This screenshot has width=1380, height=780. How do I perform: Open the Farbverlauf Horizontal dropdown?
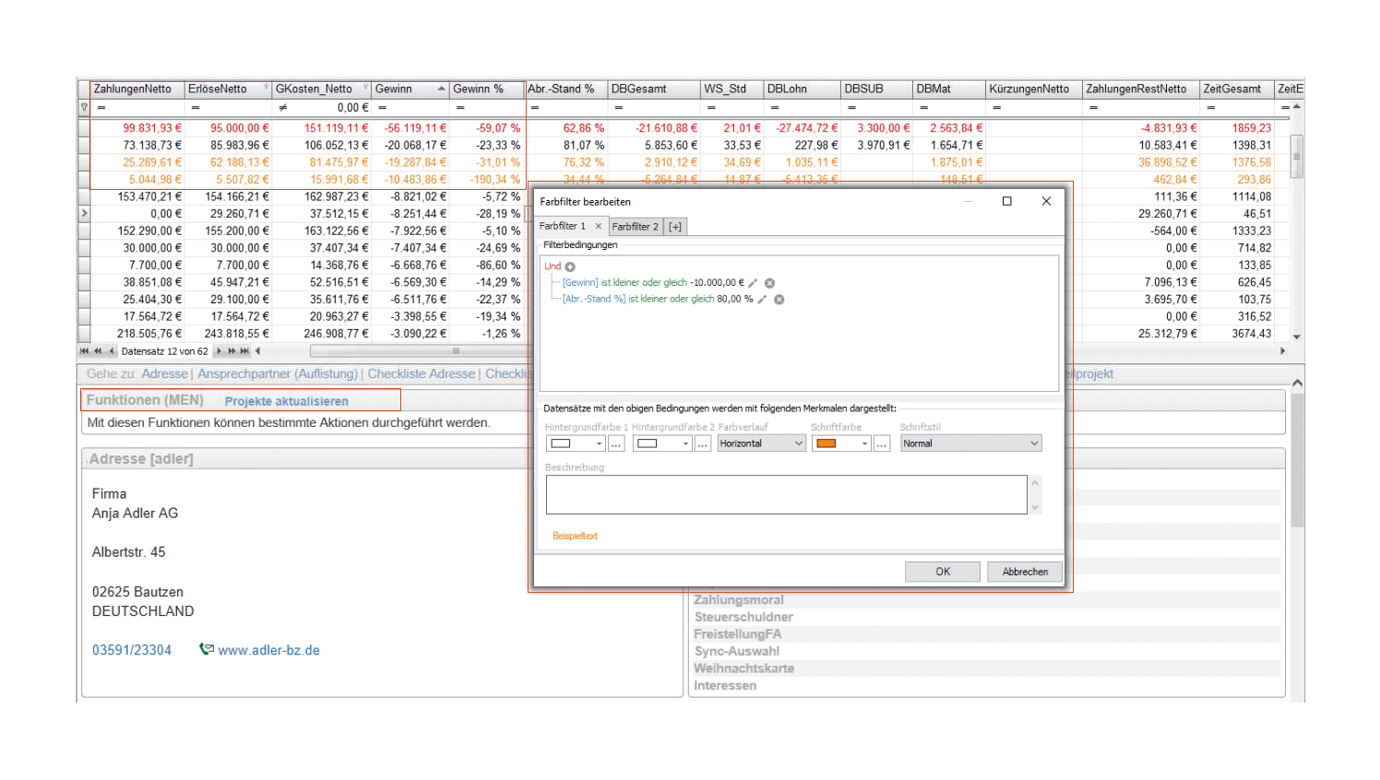click(798, 444)
